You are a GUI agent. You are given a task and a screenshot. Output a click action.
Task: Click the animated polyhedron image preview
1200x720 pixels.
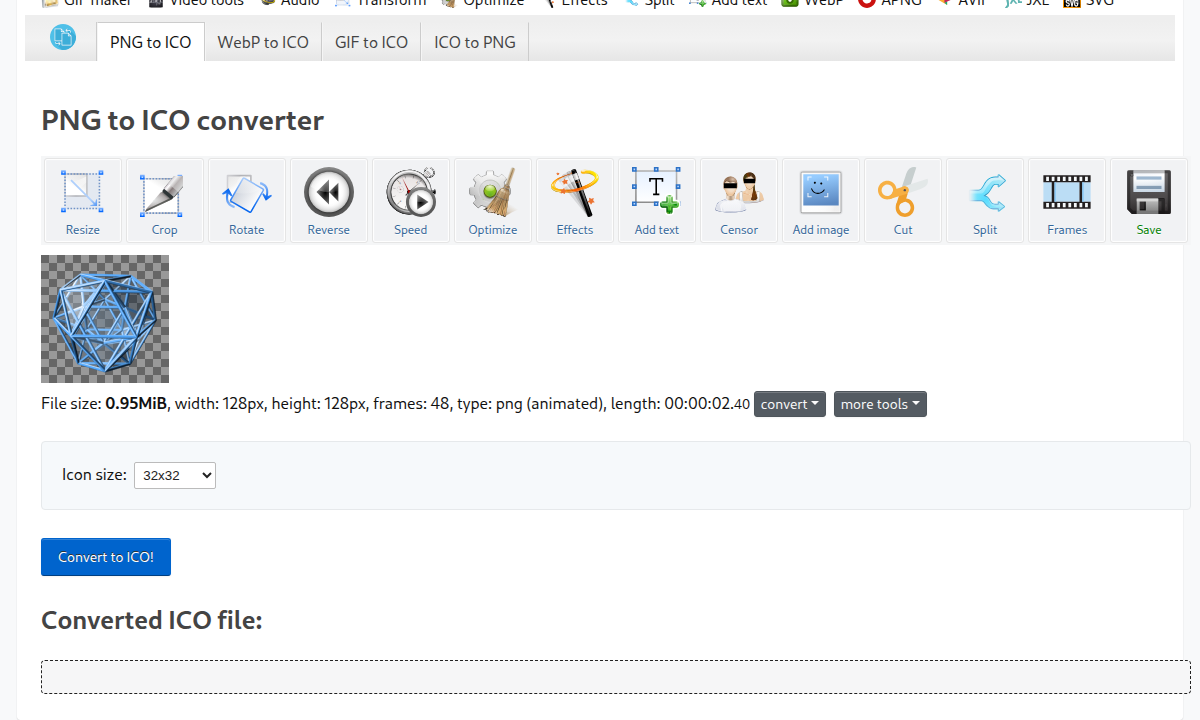[105, 319]
